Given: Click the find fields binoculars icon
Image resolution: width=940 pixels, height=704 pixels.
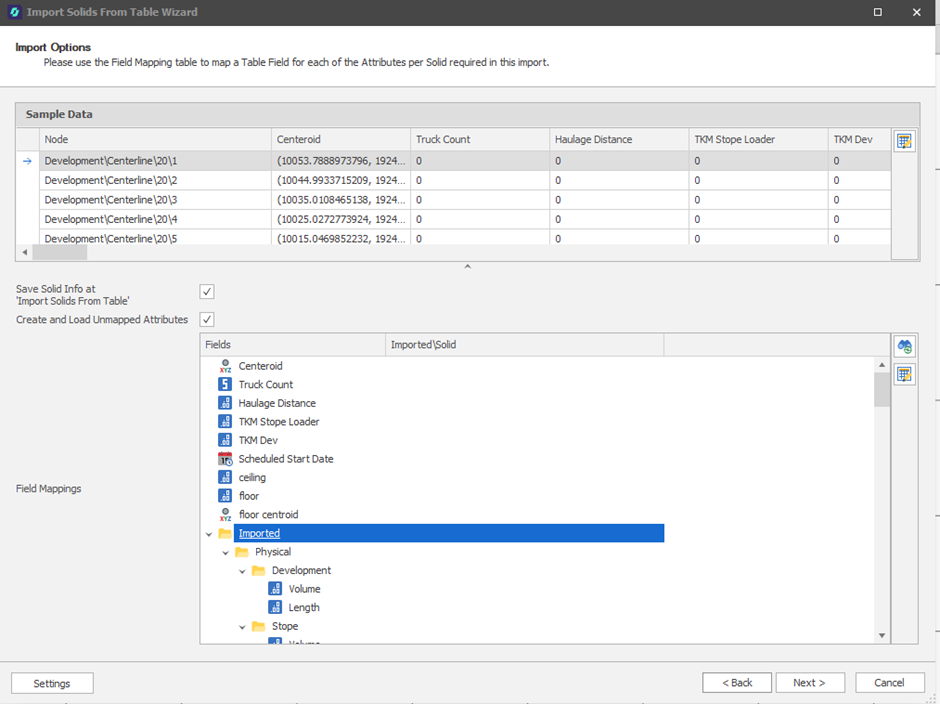Looking at the screenshot, I should [904, 346].
